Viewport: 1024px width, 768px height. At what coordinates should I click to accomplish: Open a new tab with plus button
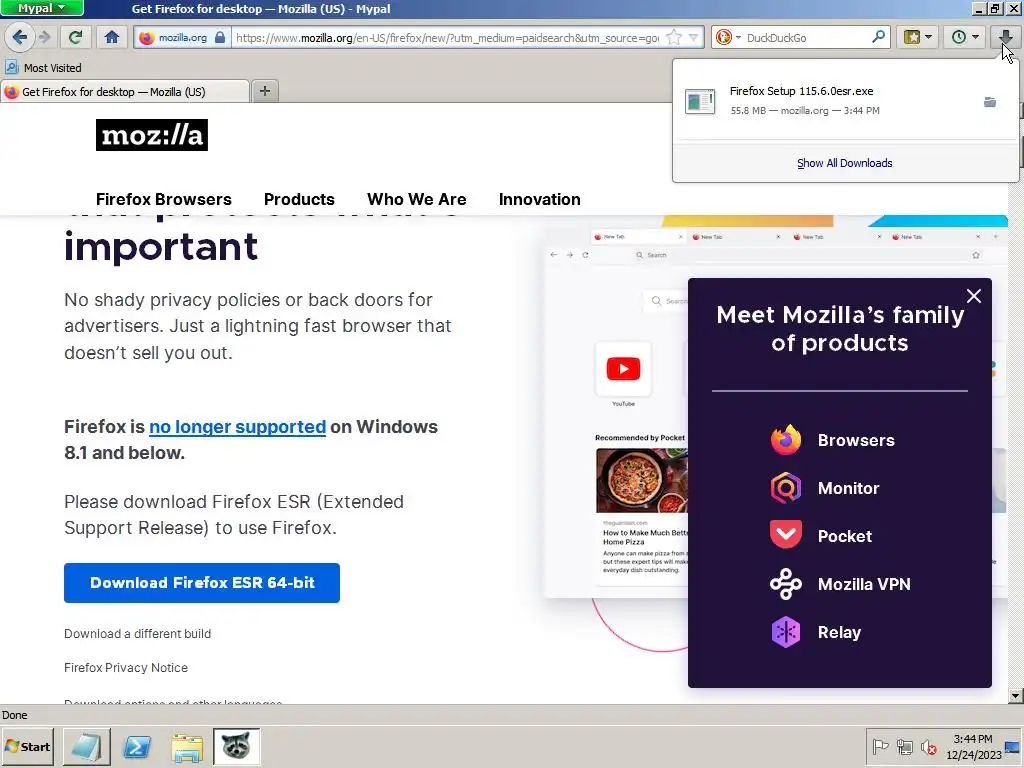tap(264, 91)
